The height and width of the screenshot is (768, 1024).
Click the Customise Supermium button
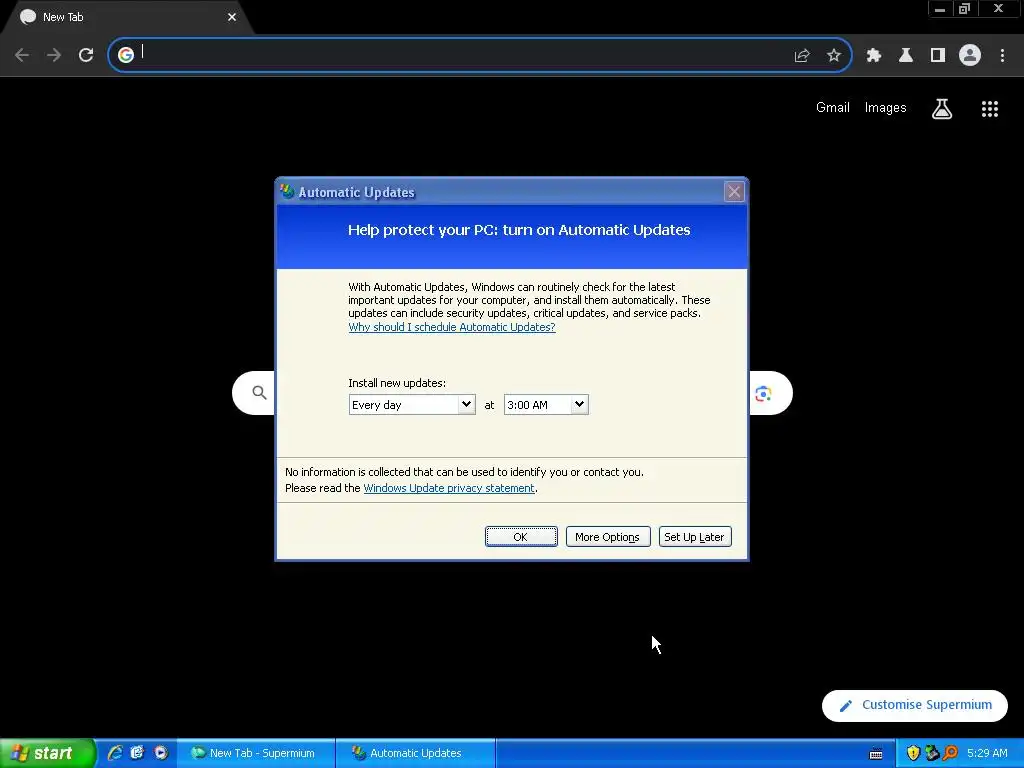click(915, 705)
